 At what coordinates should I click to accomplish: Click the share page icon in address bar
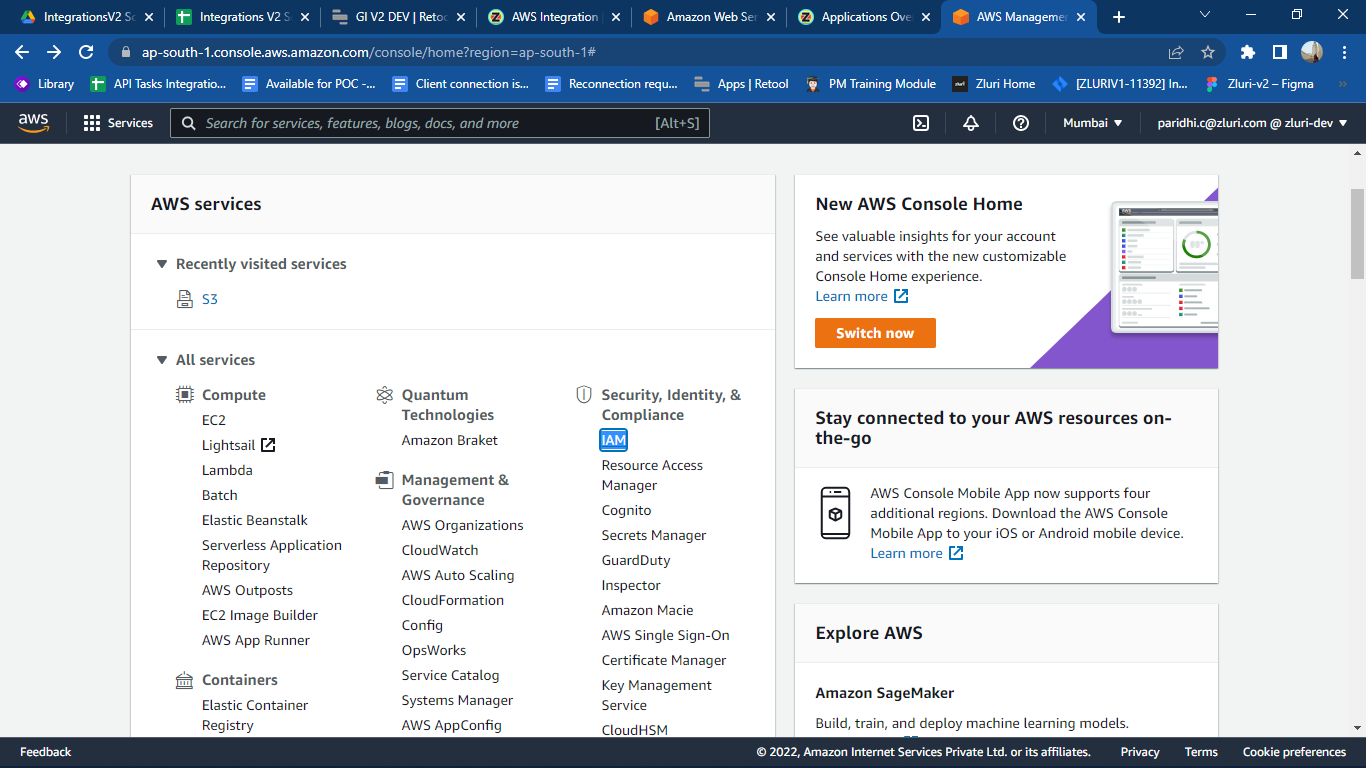(x=1176, y=52)
